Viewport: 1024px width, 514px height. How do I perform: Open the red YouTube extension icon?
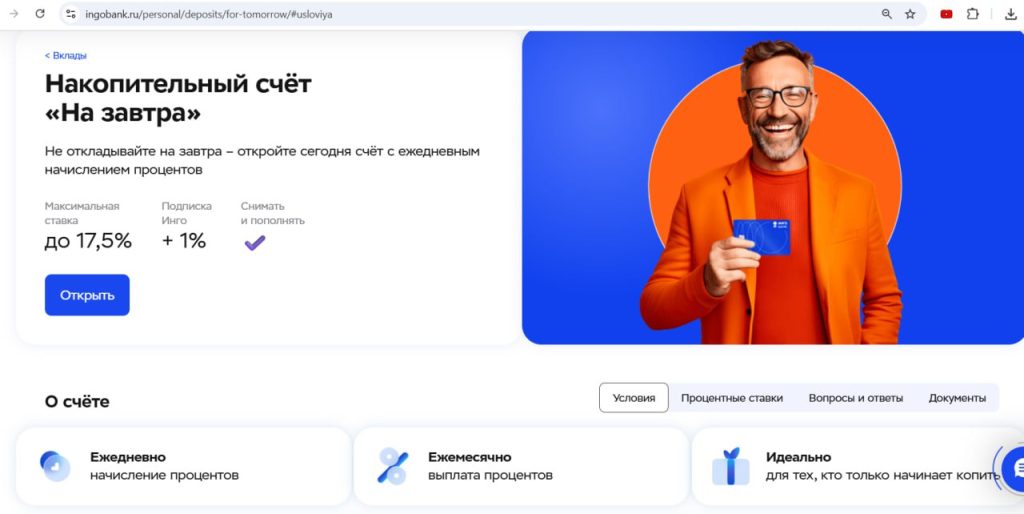pos(946,14)
